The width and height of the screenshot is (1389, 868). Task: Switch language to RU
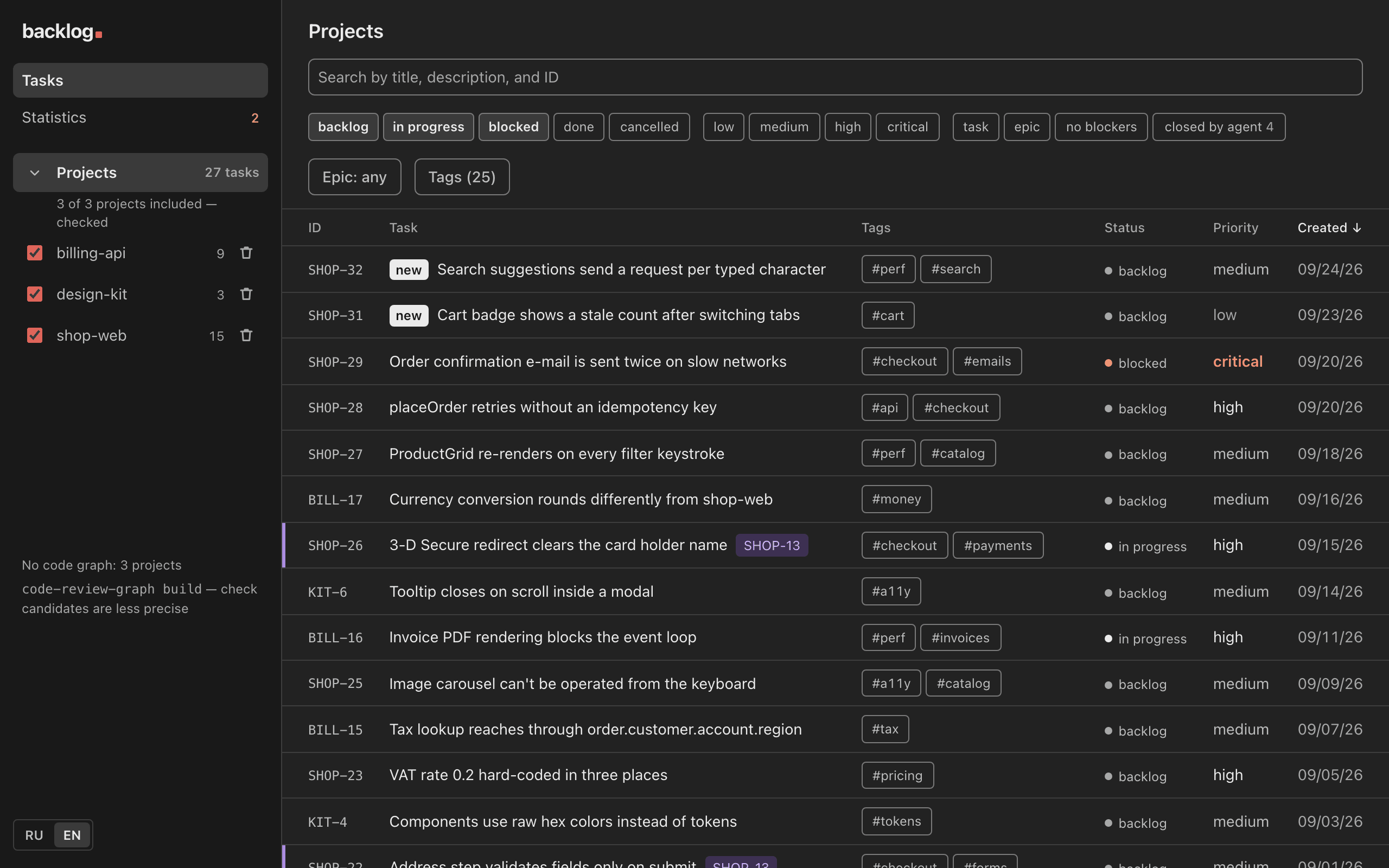[x=34, y=835]
